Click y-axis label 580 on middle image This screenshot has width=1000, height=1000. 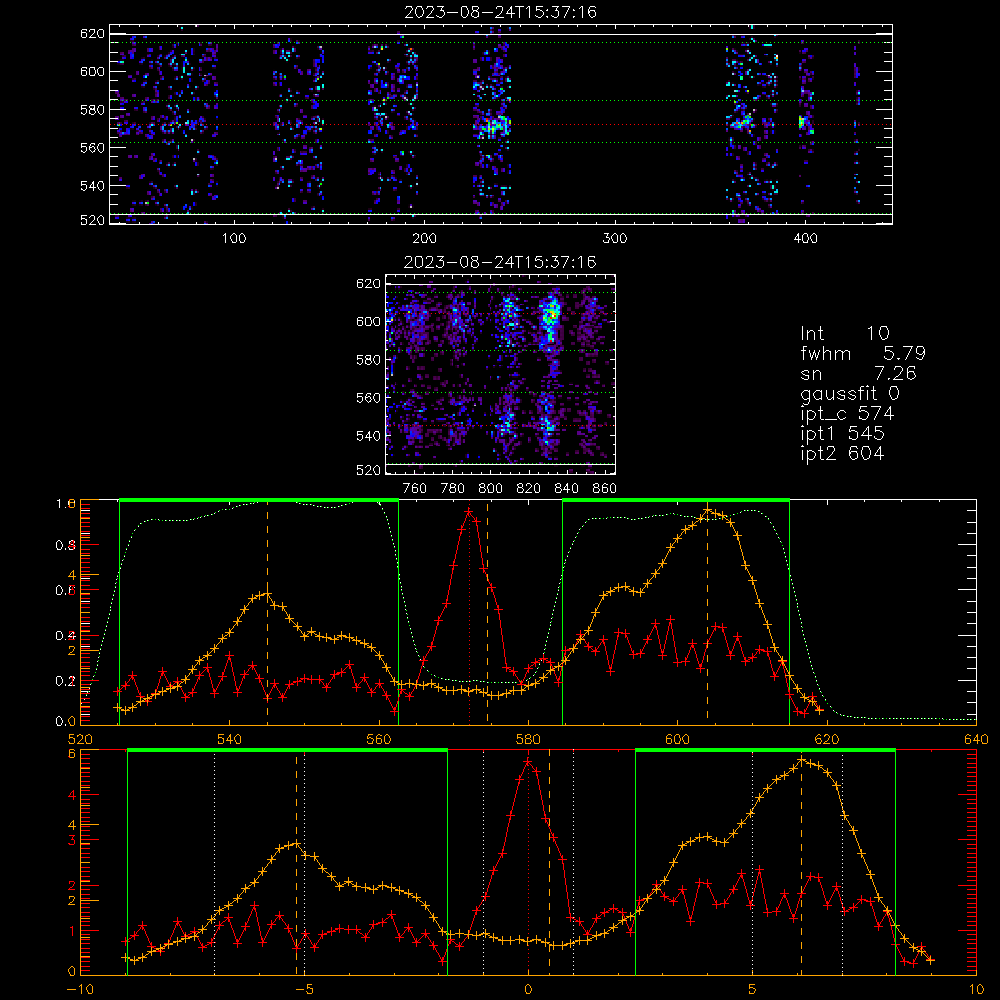coord(369,360)
